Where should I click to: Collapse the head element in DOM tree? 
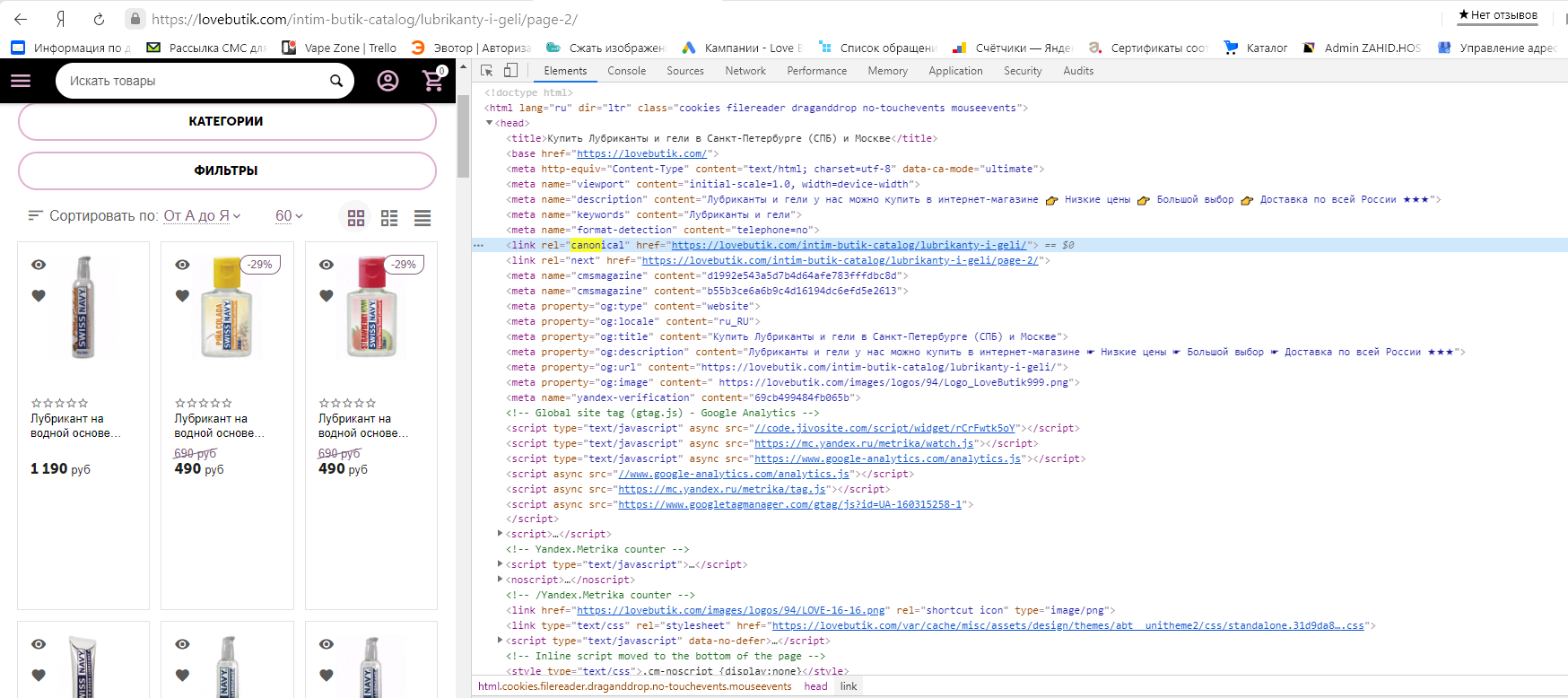click(489, 123)
